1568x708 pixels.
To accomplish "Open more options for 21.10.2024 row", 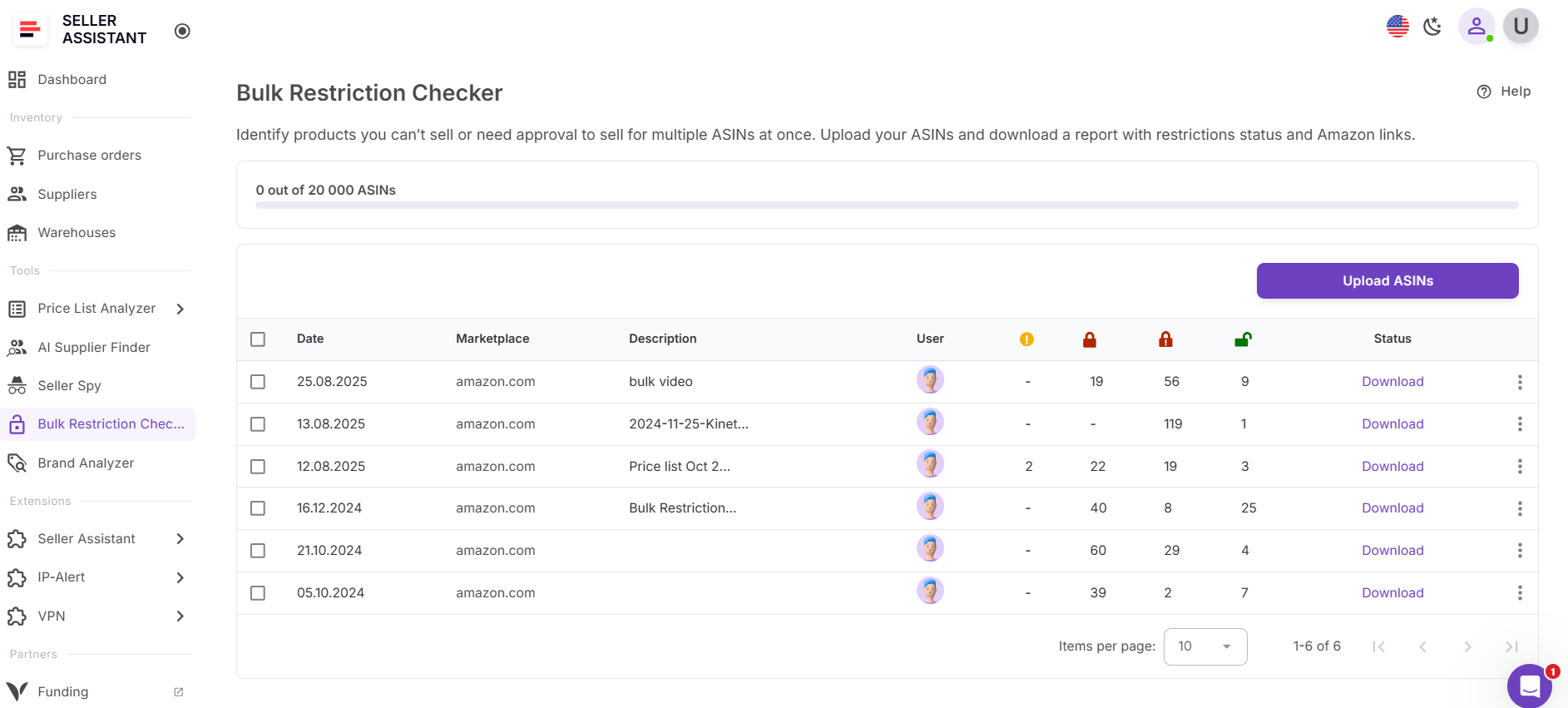I will 1520,551.
